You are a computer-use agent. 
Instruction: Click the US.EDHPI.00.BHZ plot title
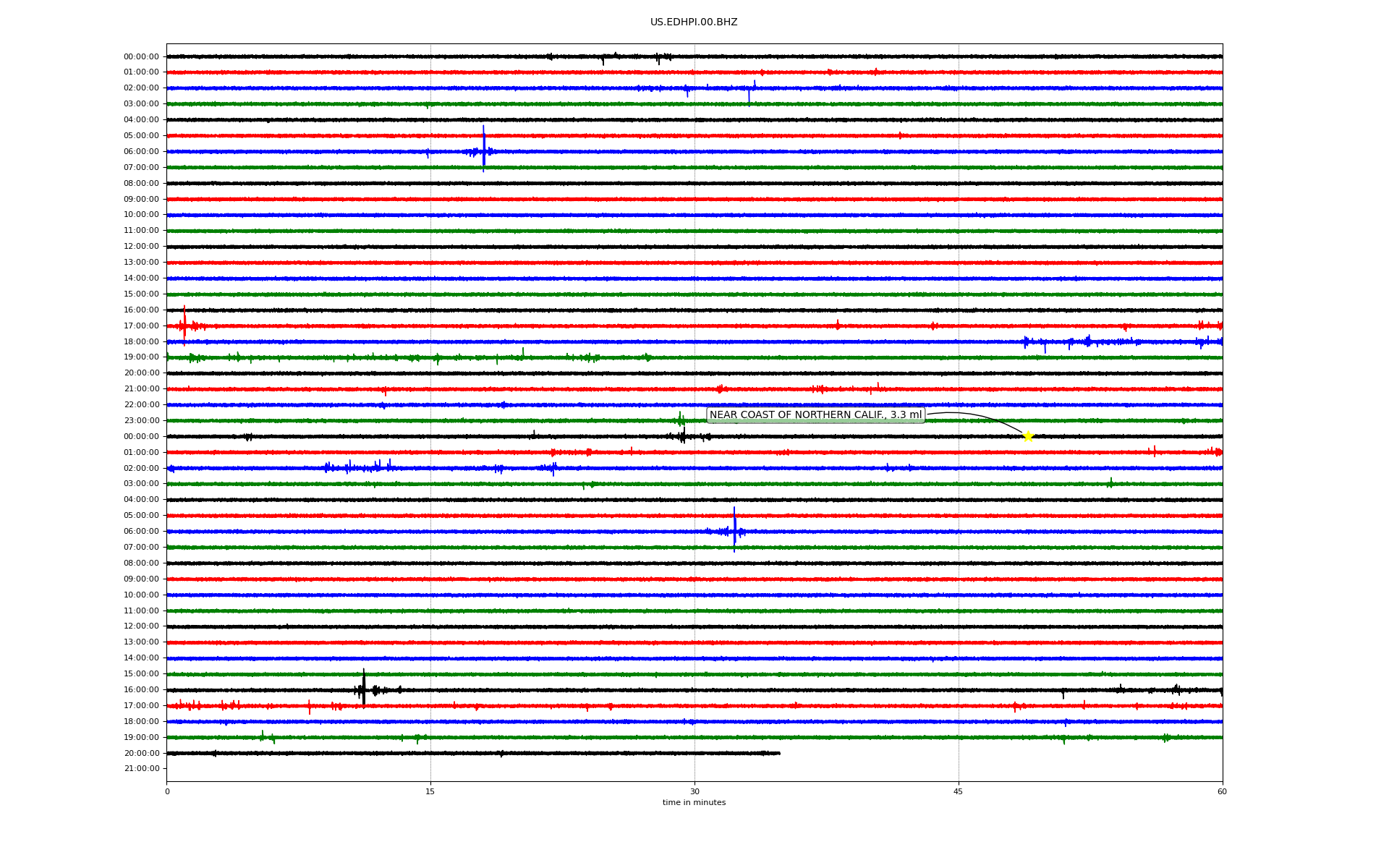pyautogui.click(x=694, y=22)
